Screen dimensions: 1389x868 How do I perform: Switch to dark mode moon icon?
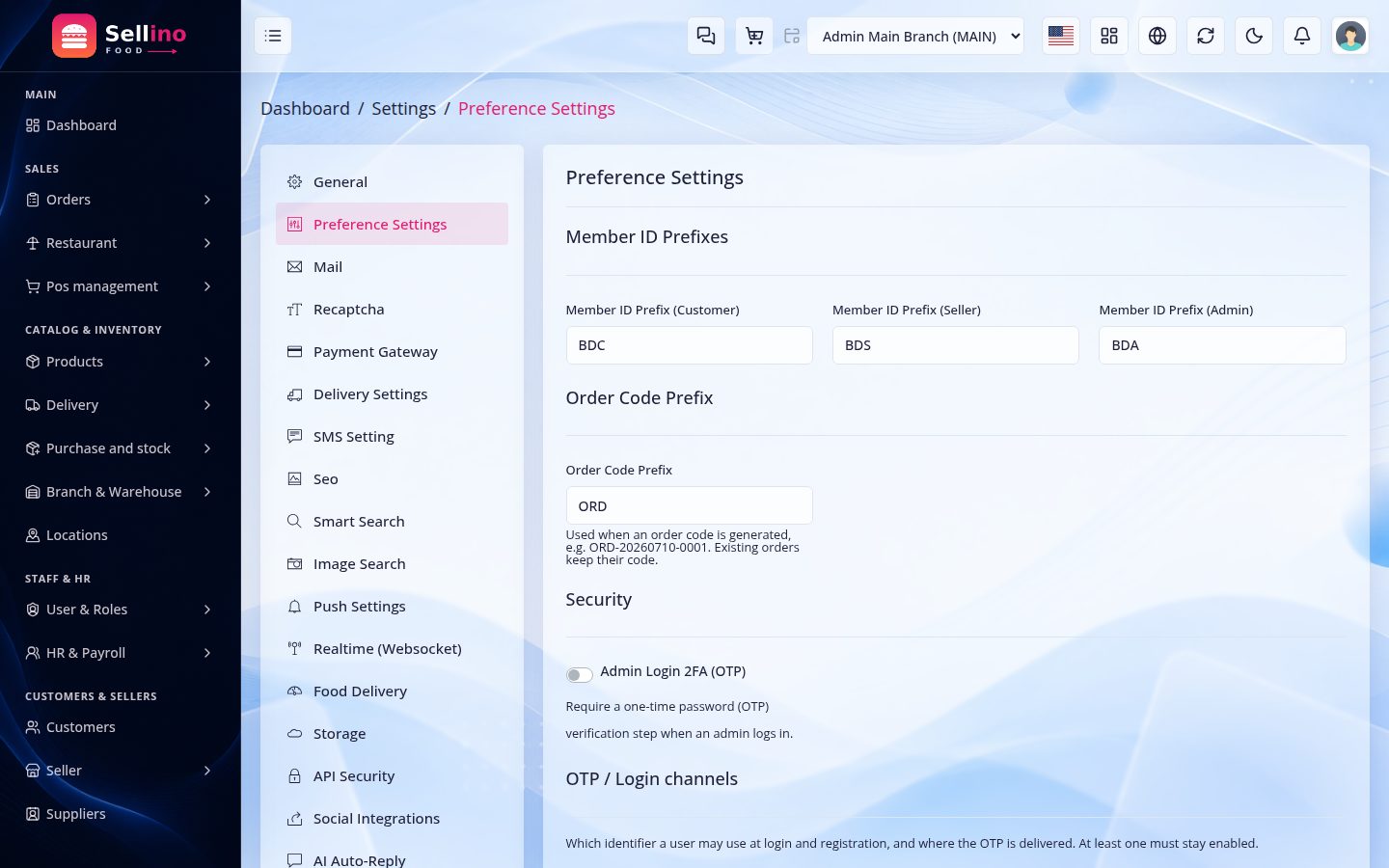tap(1254, 36)
